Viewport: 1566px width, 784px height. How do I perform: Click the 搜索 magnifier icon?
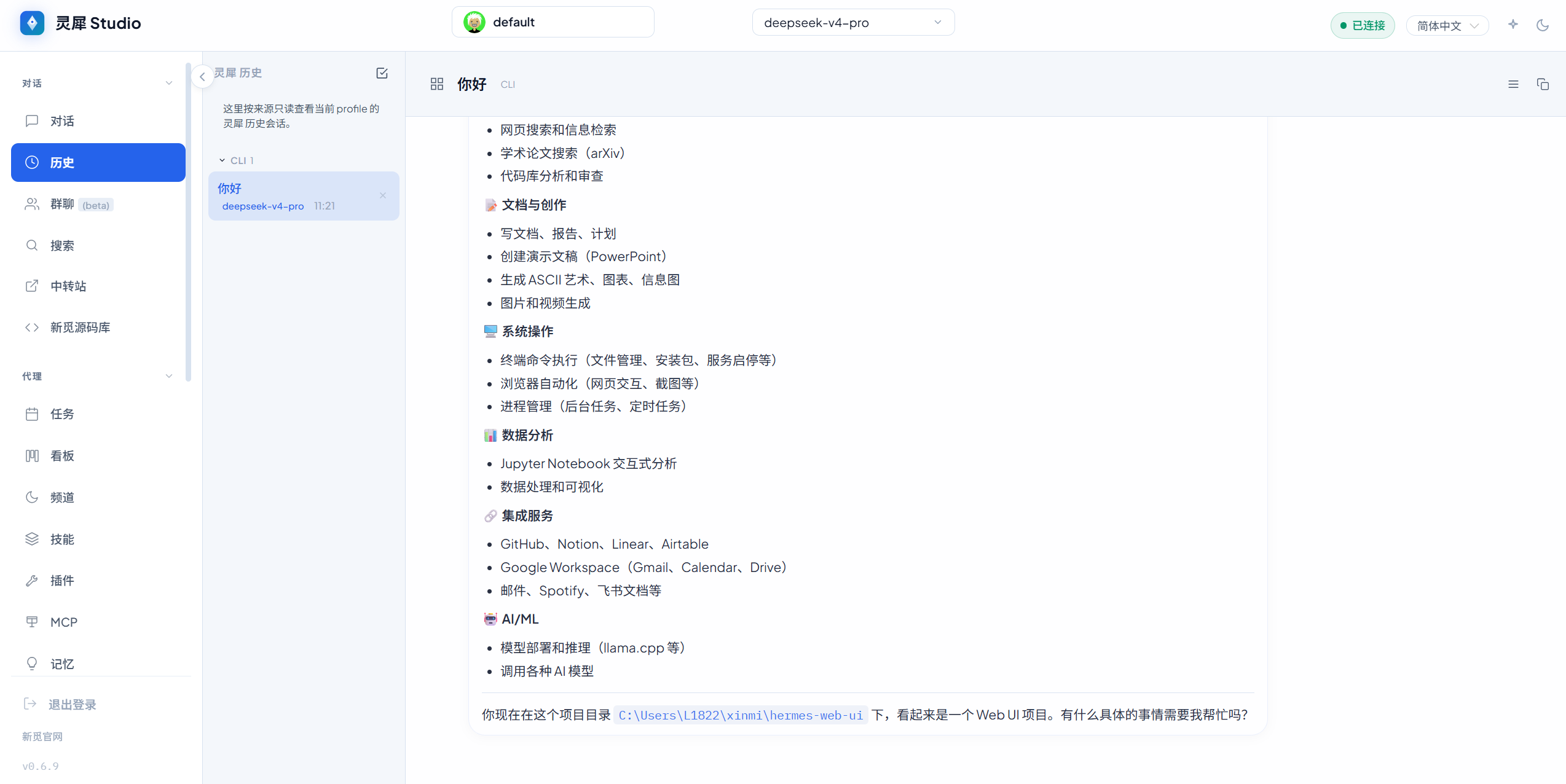[32, 246]
